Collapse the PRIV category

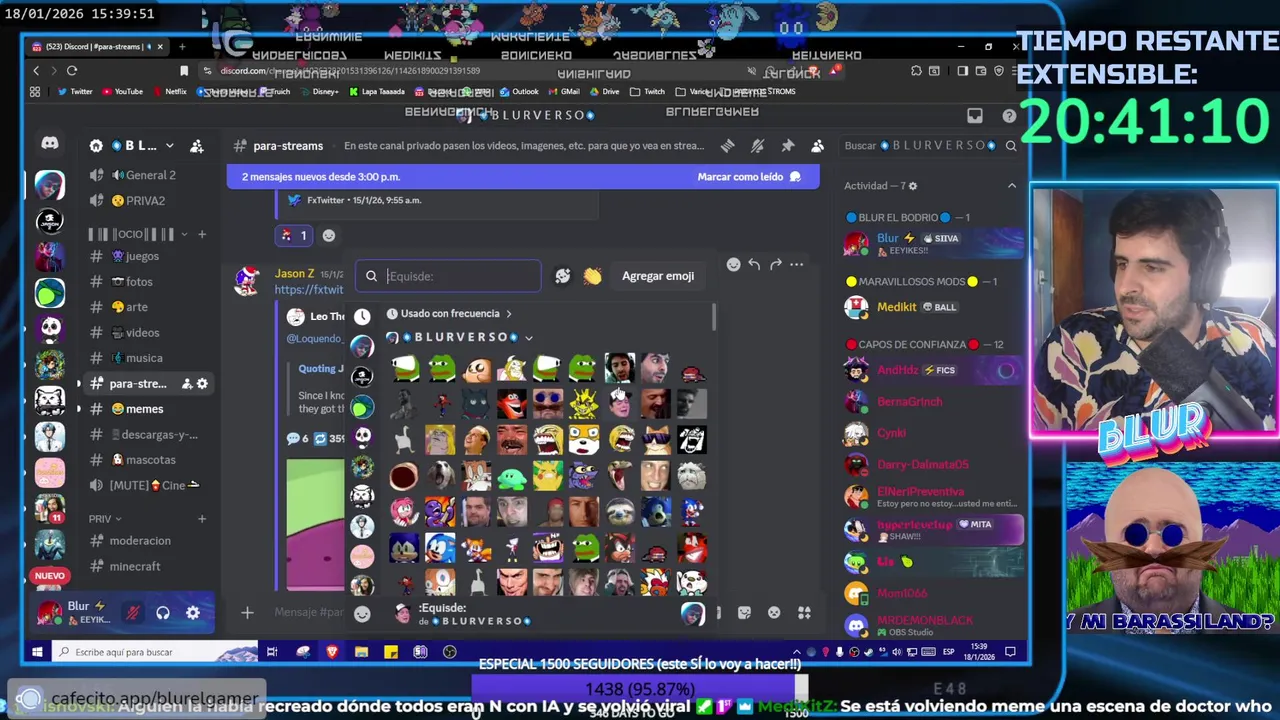(105, 519)
